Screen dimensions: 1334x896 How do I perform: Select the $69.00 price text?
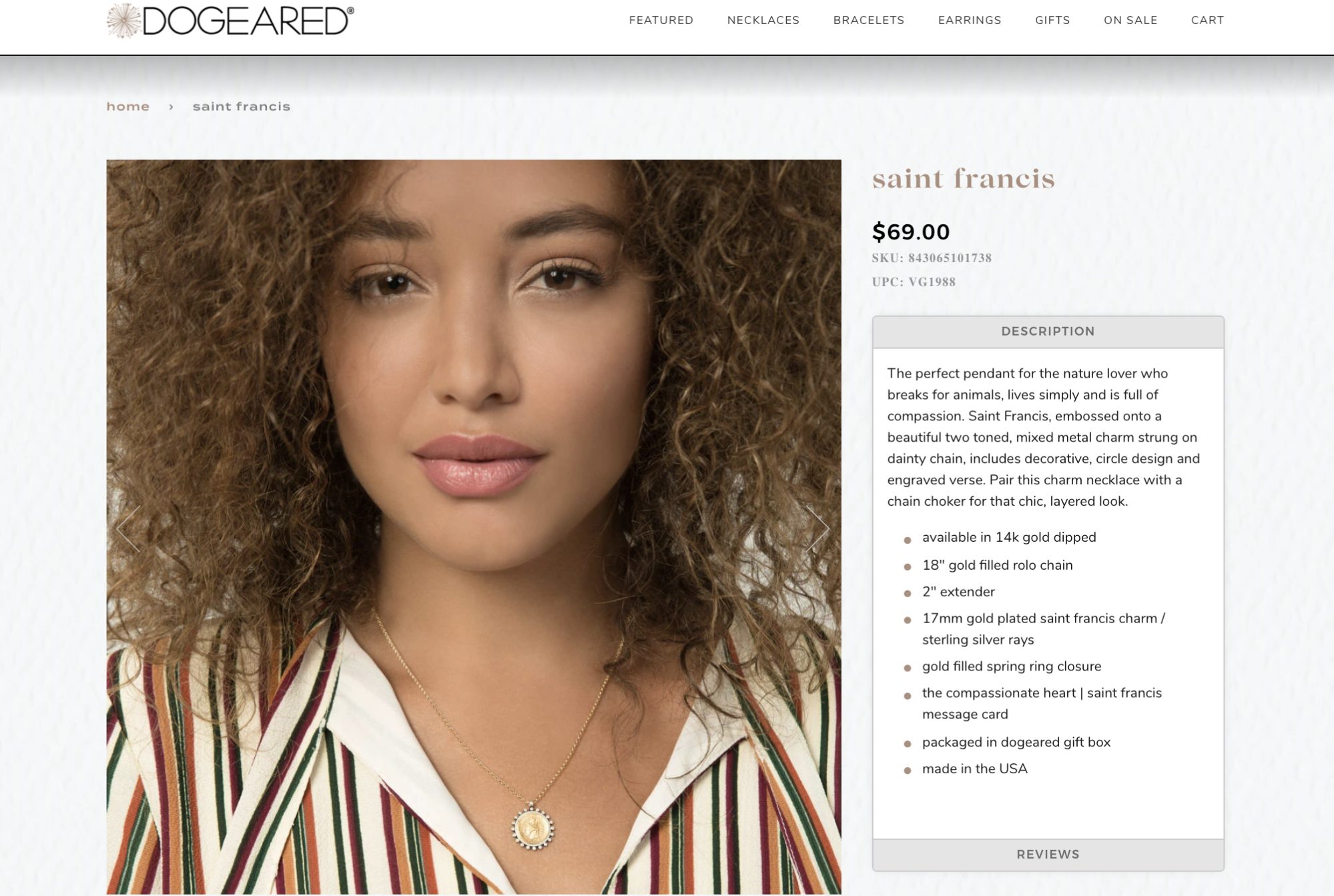[910, 232]
